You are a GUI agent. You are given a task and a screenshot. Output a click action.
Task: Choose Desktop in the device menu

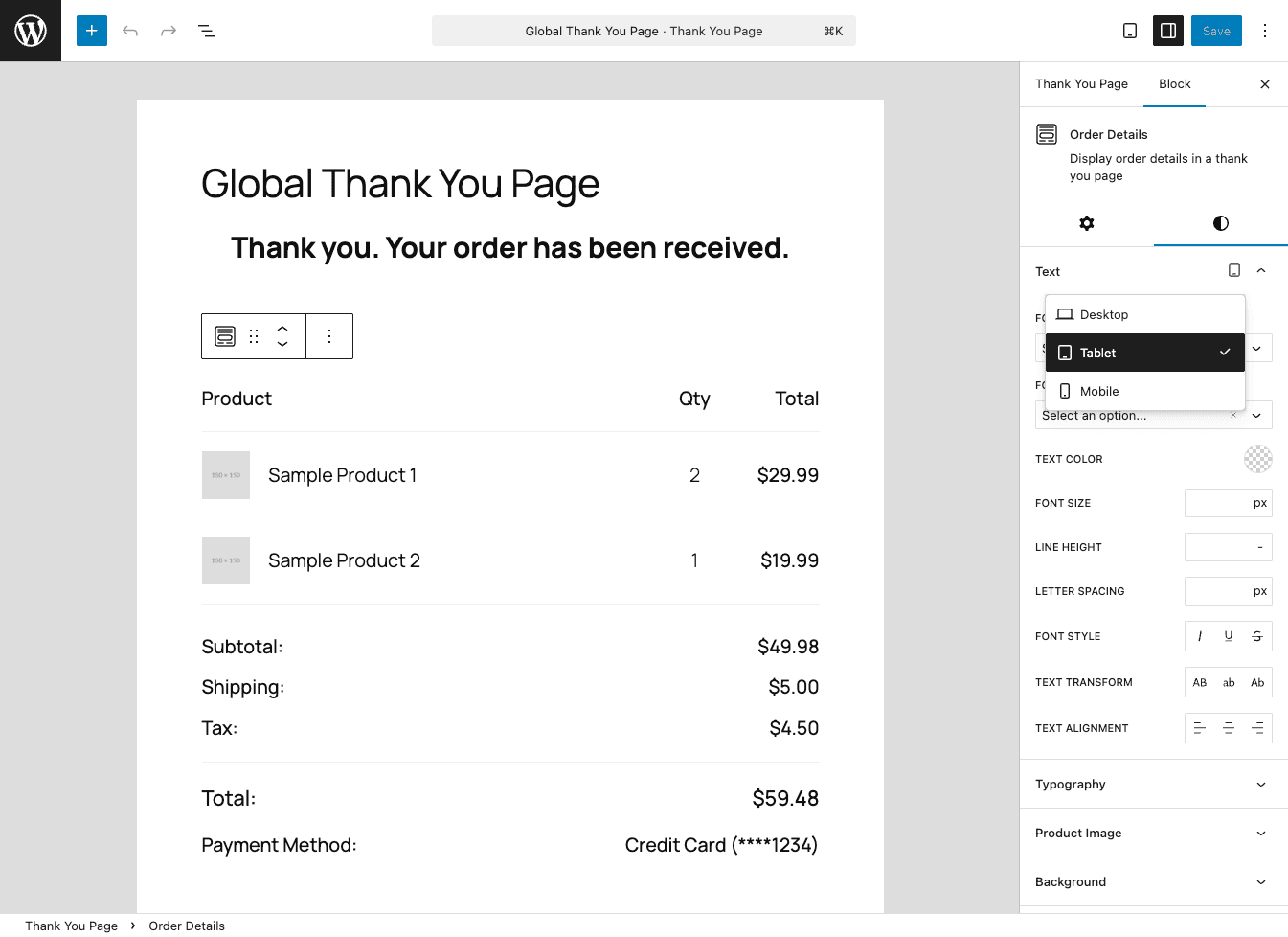tap(1103, 314)
